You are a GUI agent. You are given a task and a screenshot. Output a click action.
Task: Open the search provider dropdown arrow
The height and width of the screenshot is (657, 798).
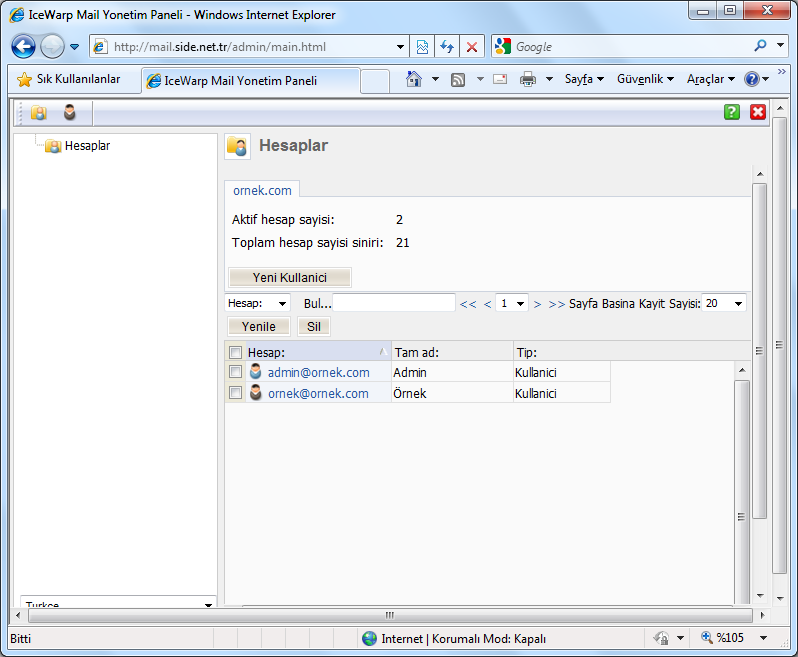click(780, 45)
